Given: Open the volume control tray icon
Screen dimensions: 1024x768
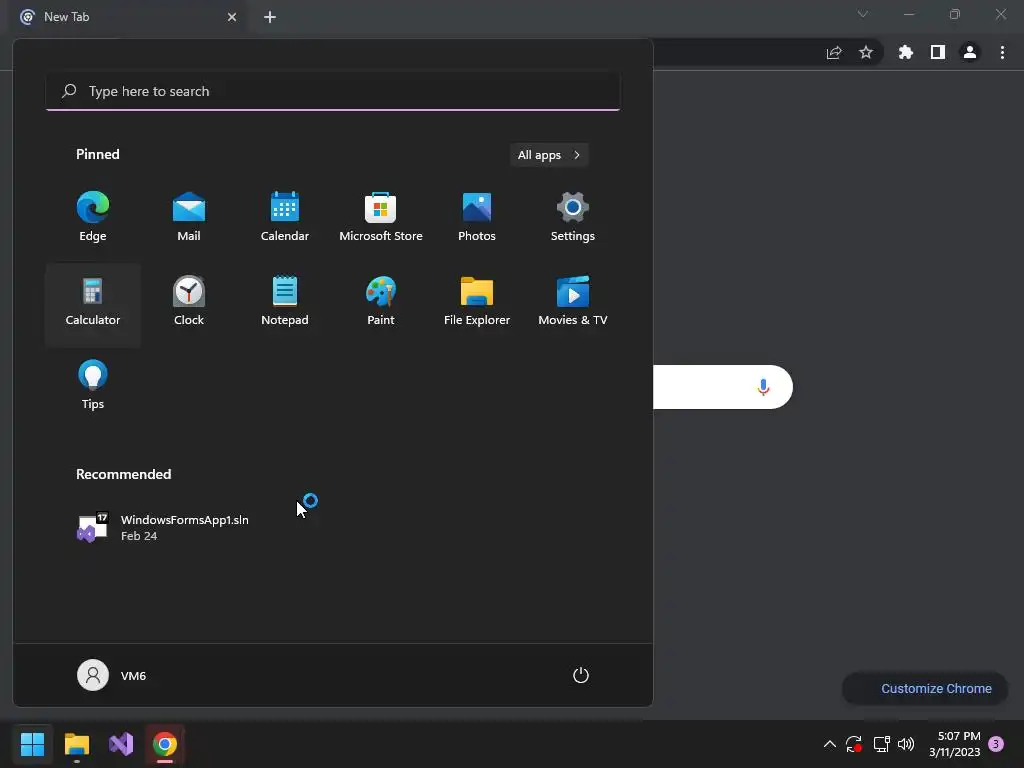Looking at the screenshot, I should click(906, 744).
